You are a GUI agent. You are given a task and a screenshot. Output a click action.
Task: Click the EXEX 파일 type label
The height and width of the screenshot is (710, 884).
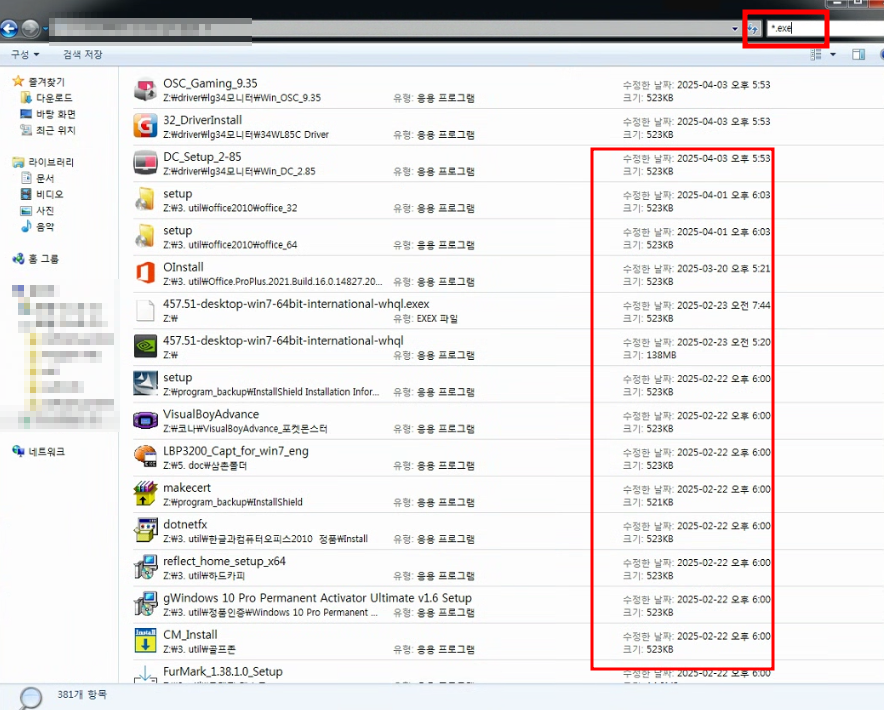point(437,319)
